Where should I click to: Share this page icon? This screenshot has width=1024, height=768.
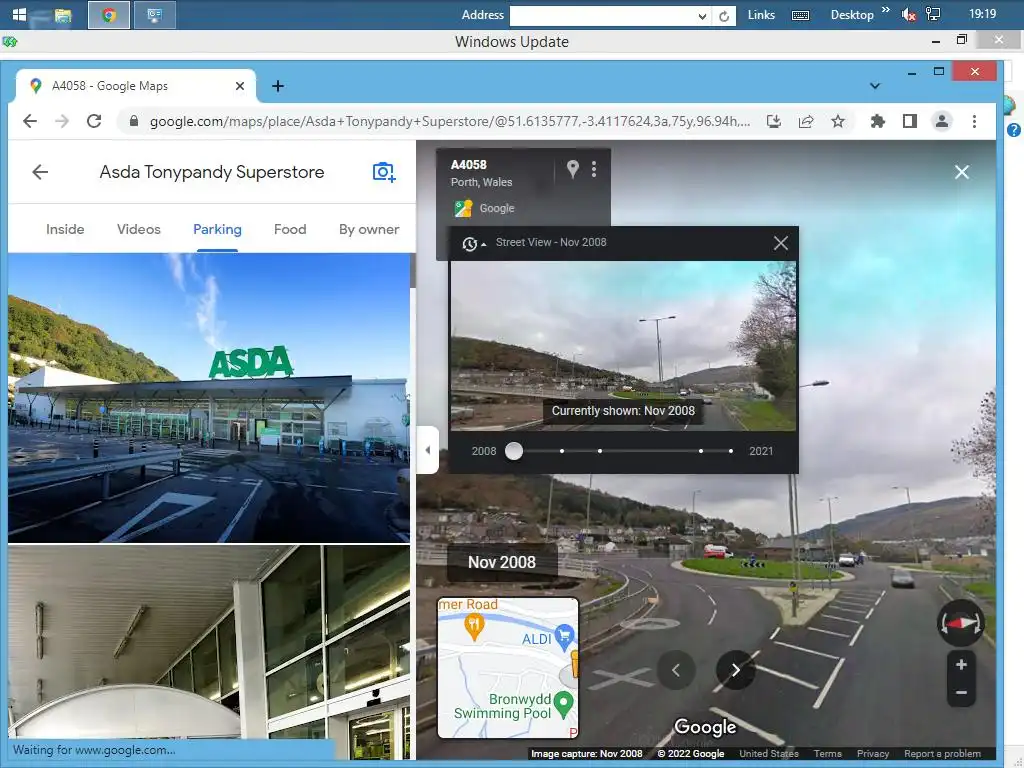[806, 121]
